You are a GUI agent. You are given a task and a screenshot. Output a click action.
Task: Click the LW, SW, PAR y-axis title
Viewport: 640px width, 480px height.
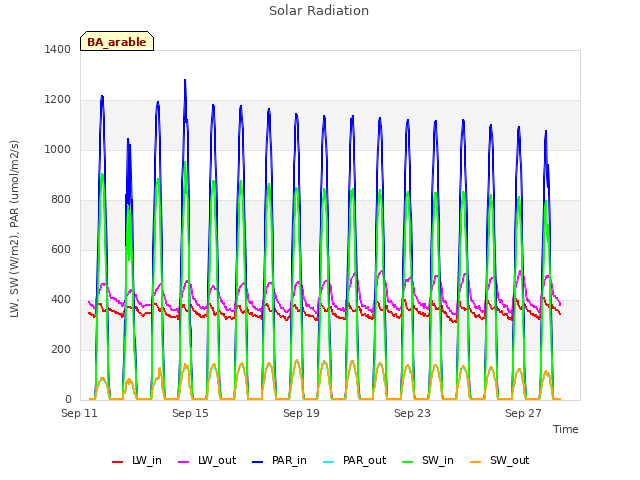[x=14, y=229]
